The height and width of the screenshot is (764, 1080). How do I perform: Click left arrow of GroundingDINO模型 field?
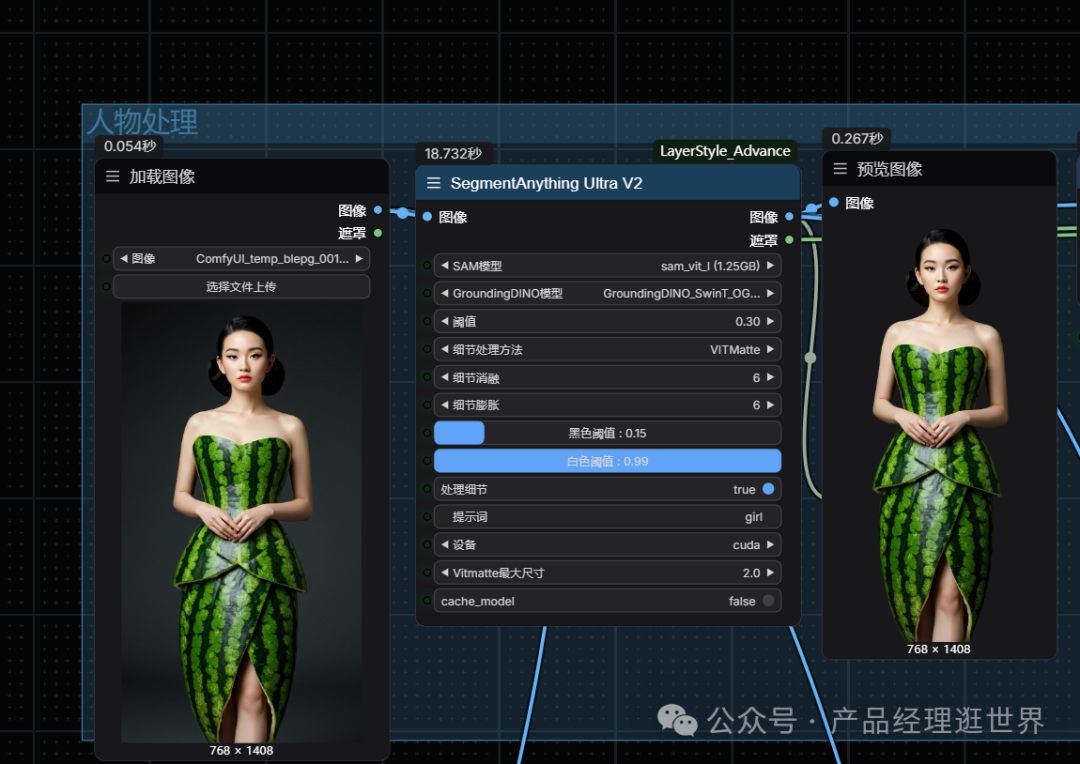(445, 293)
